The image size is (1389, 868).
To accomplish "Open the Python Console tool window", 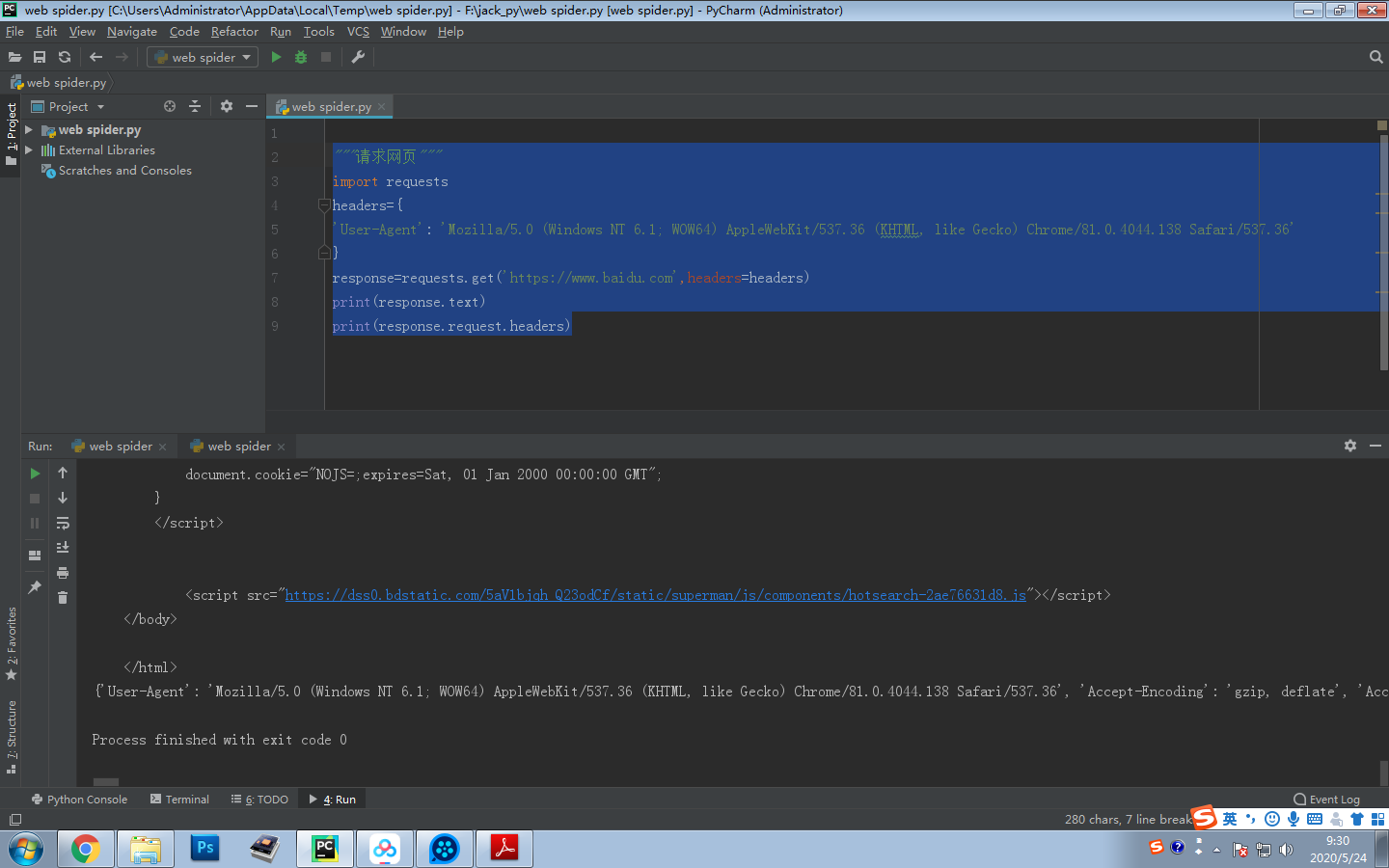I will pyautogui.click(x=79, y=800).
